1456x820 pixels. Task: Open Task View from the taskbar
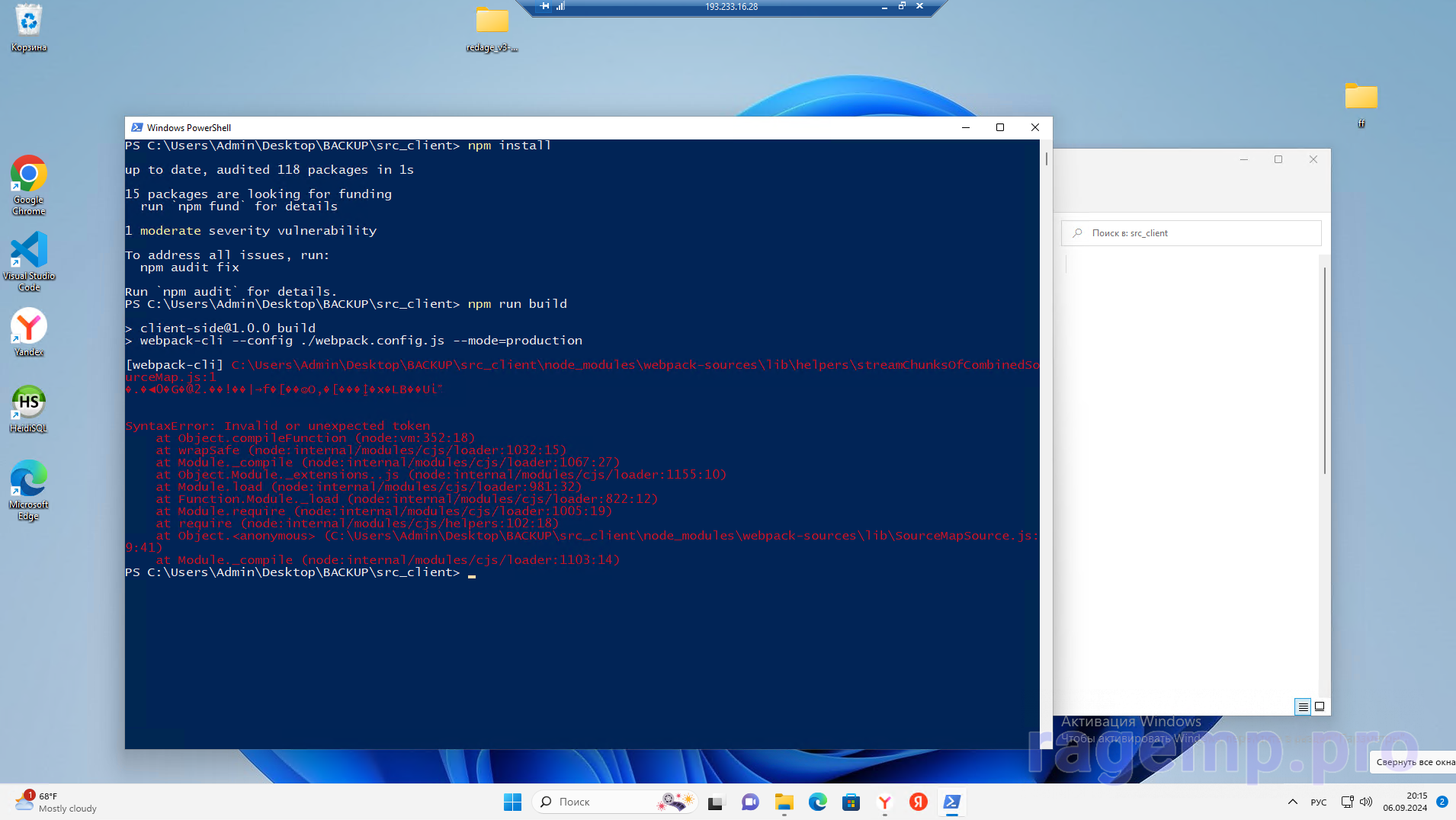click(715, 802)
